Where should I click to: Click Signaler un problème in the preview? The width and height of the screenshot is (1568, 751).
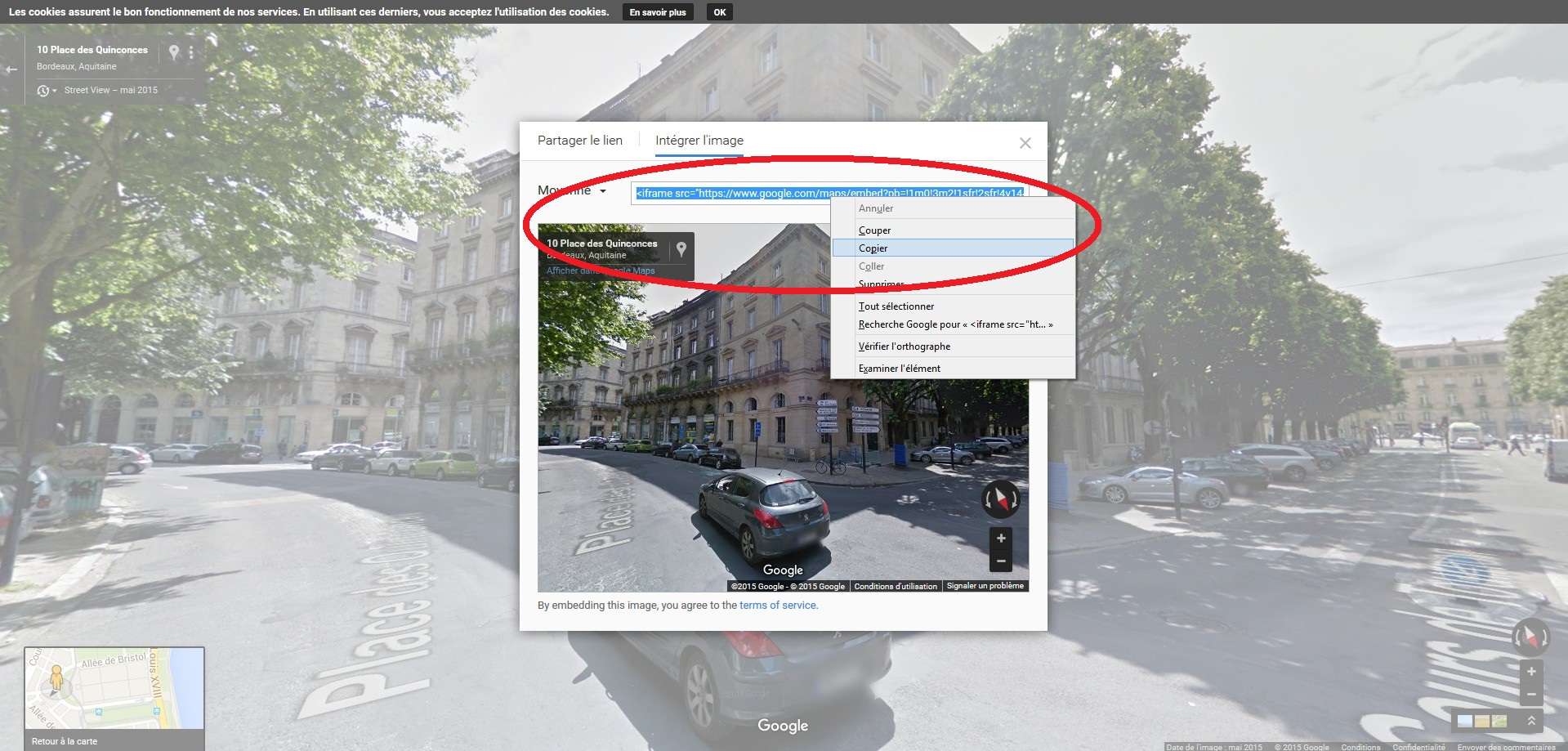(x=985, y=586)
